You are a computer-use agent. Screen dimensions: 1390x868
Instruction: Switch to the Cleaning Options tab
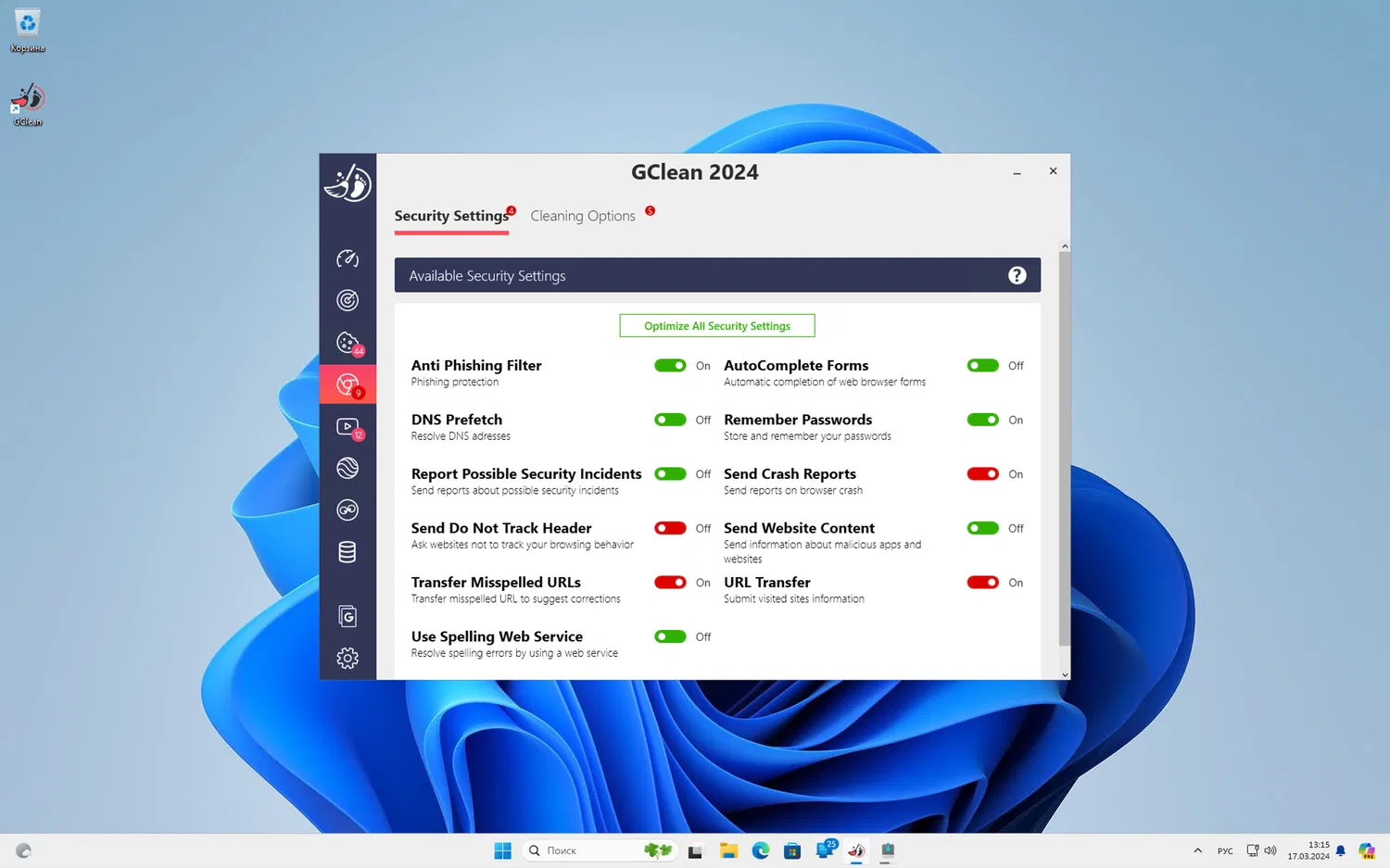pos(583,216)
